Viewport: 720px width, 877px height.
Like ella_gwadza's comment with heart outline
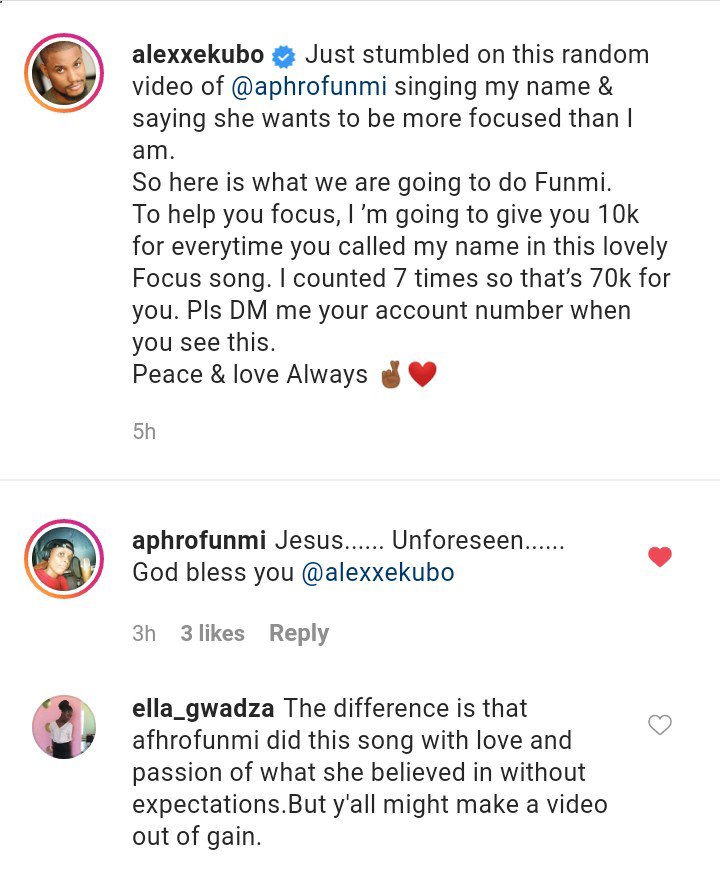(660, 725)
